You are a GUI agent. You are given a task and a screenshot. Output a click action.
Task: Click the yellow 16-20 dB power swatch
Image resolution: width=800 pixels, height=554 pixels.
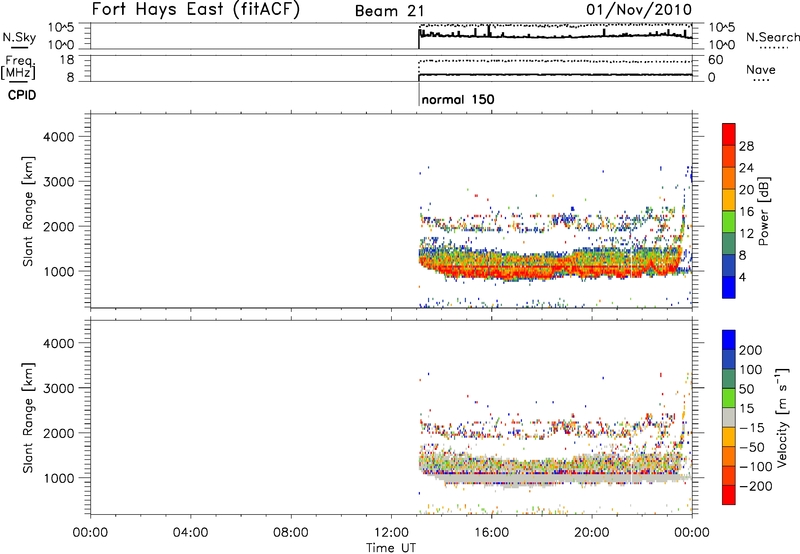pyautogui.click(x=729, y=199)
